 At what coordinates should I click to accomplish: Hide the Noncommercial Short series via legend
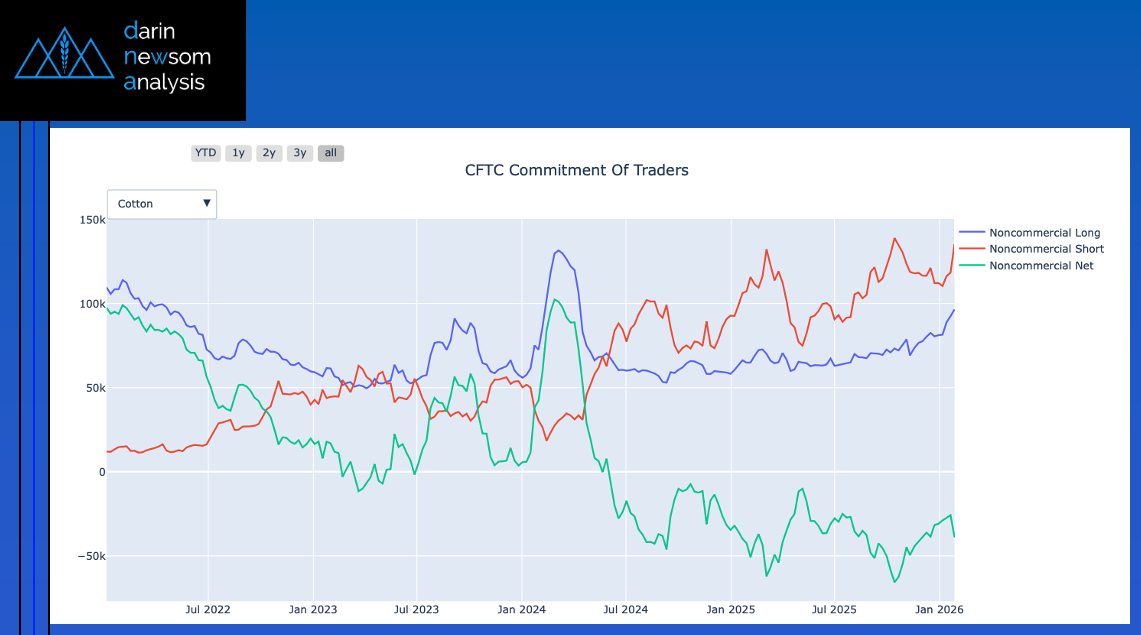1046,249
